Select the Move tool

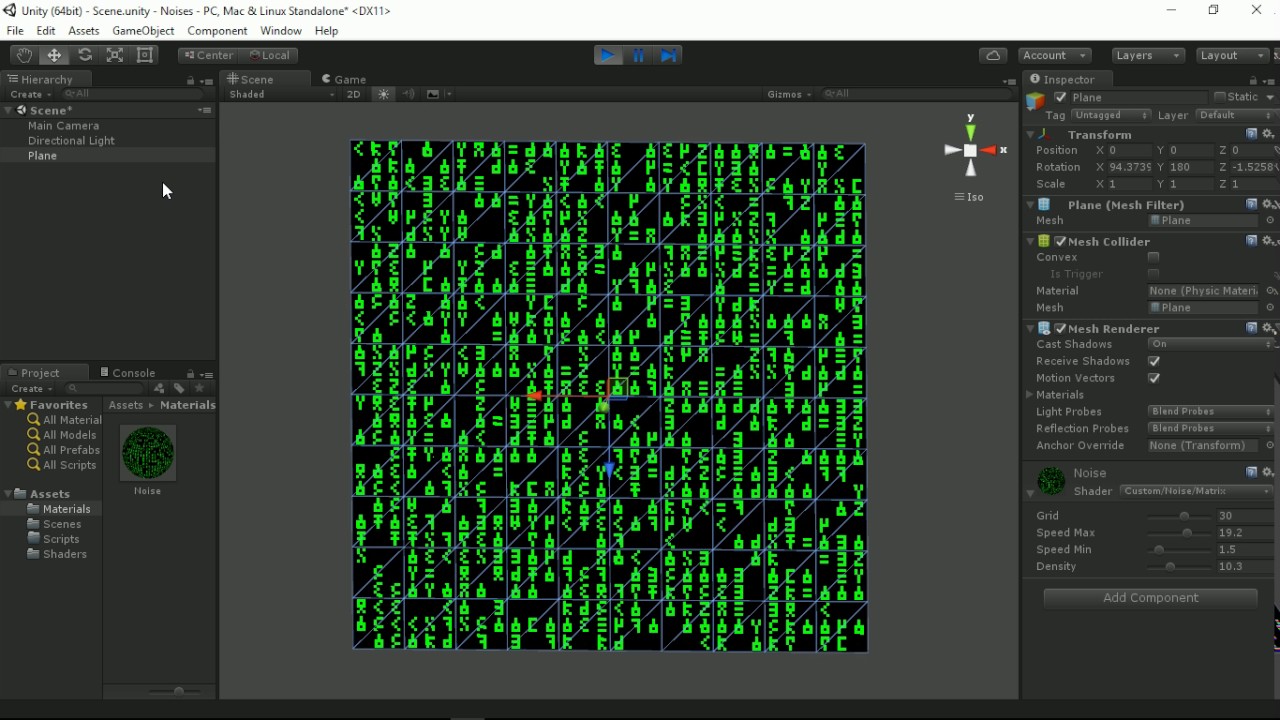(54, 55)
